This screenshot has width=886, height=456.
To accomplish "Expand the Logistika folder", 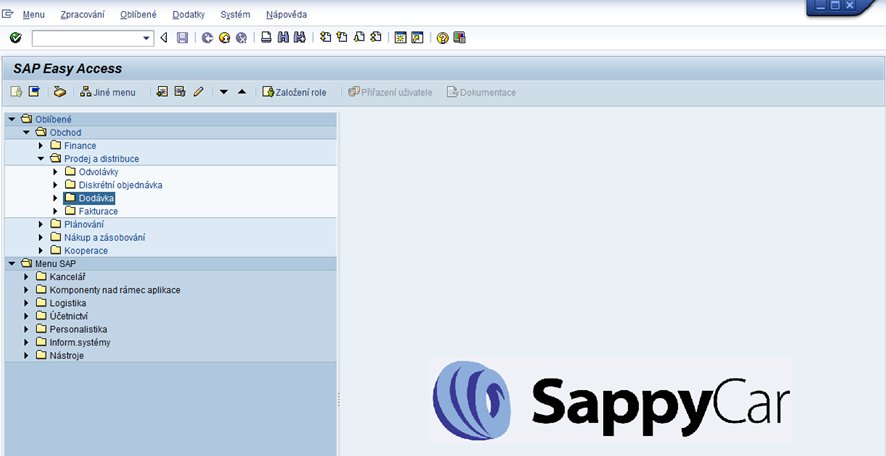I will click(26, 303).
